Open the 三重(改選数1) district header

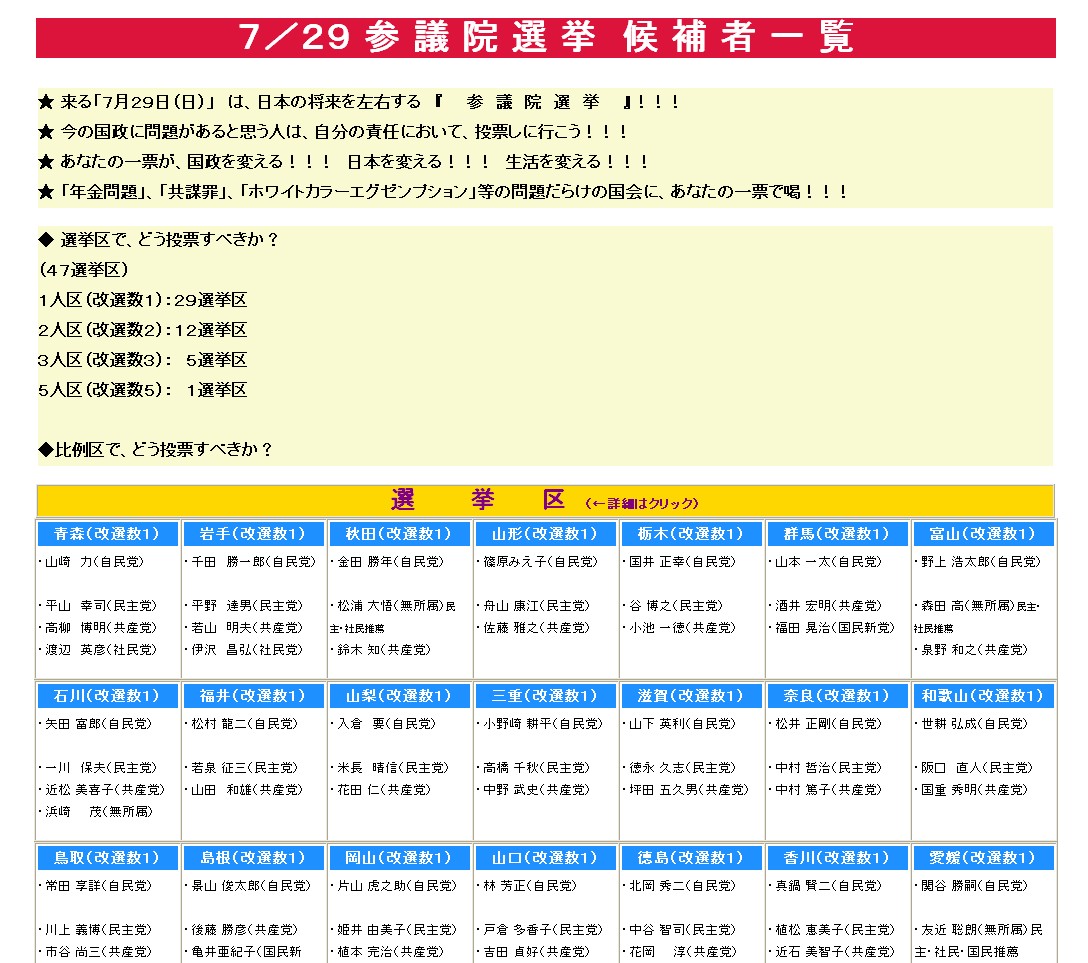click(x=545, y=695)
